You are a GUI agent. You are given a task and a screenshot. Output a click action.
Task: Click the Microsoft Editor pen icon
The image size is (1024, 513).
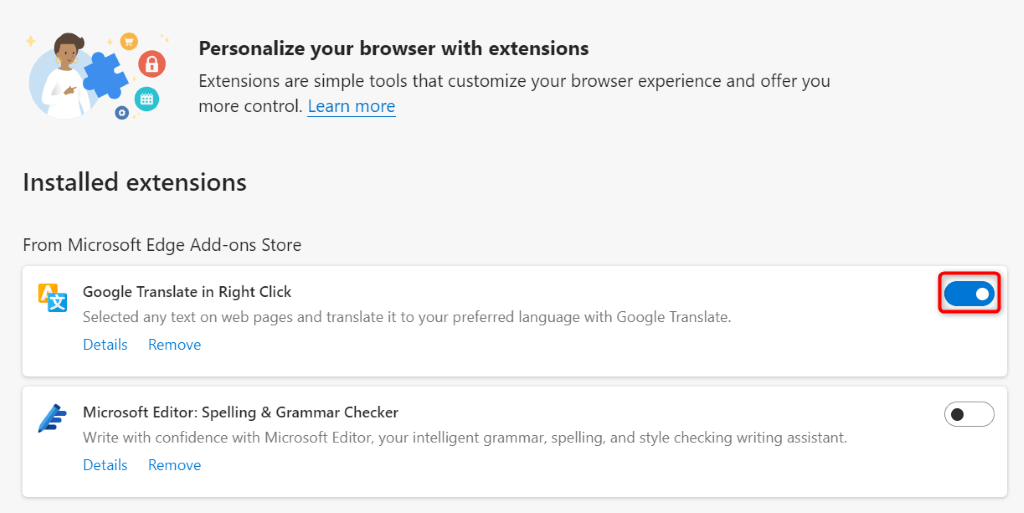pyautogui.click(x=52, y=417)
